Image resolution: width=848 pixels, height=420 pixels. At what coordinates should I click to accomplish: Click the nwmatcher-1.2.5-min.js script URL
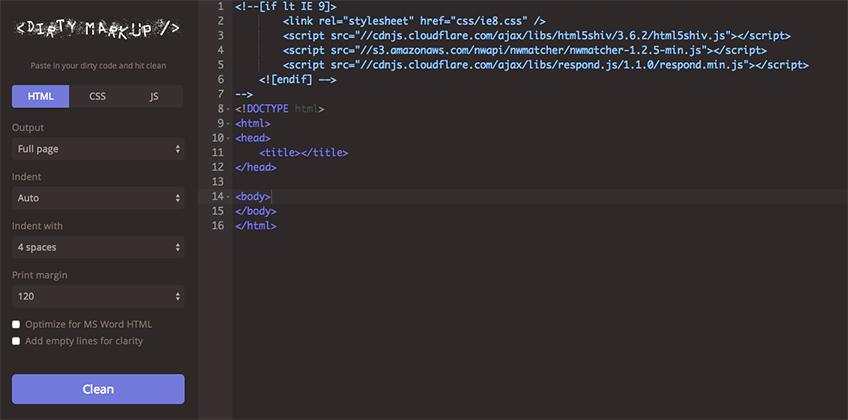530,51
